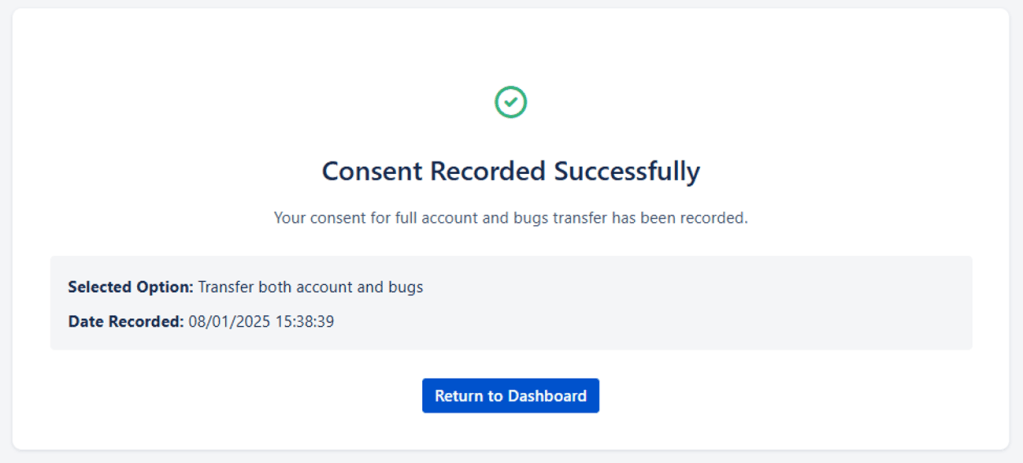This screenshot has width=1023, height=463.
Task: Select the consent confirmation sentence
Action: (511, 218)
